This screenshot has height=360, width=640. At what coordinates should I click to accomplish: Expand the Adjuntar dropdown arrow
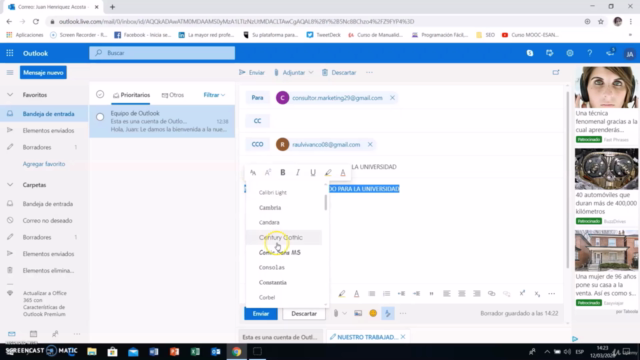pyautogui.click(x=311, y=73)
